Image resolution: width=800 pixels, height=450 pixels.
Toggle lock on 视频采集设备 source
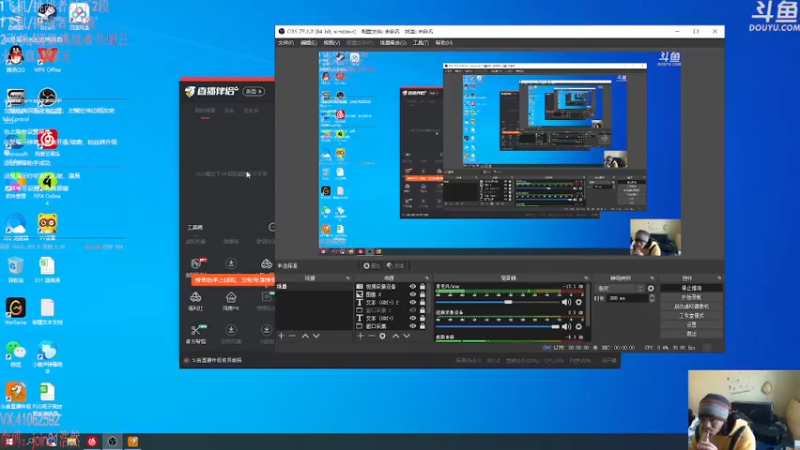tap(422, 287)
